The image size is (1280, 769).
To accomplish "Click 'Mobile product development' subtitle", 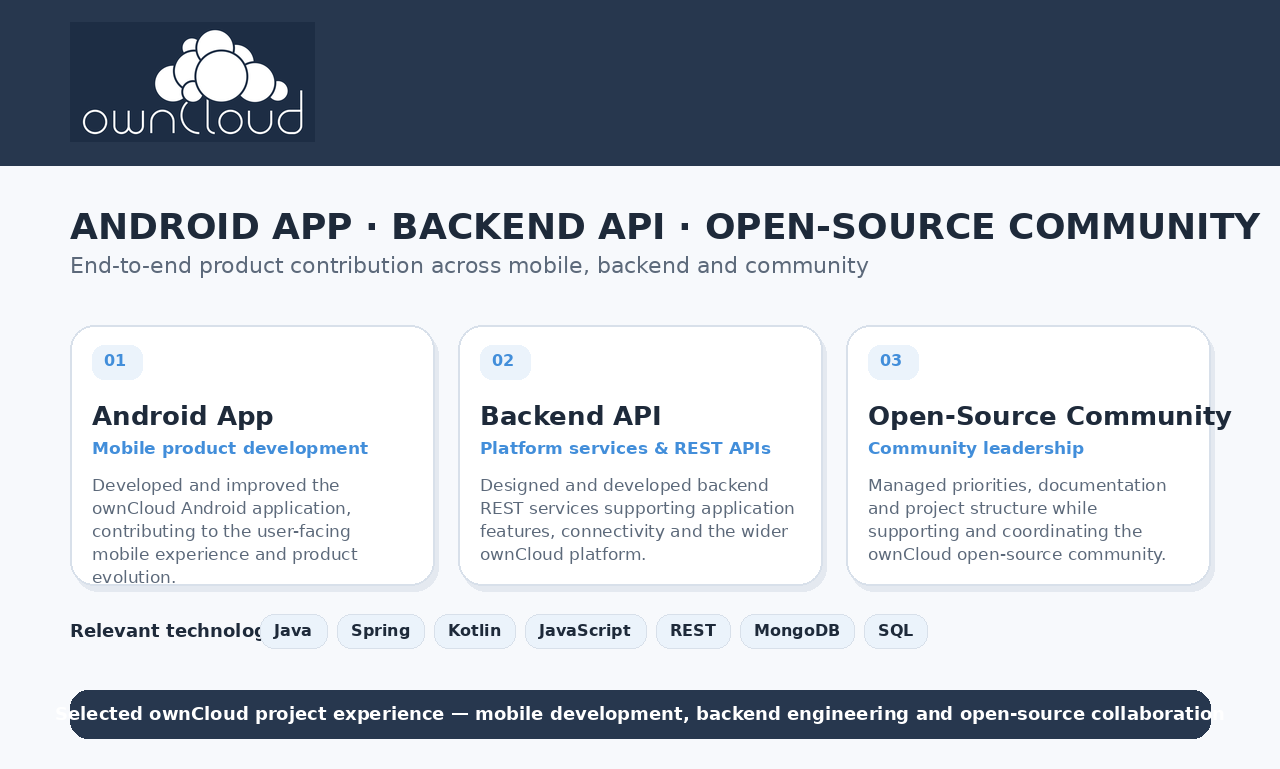I will pos(230,448).
